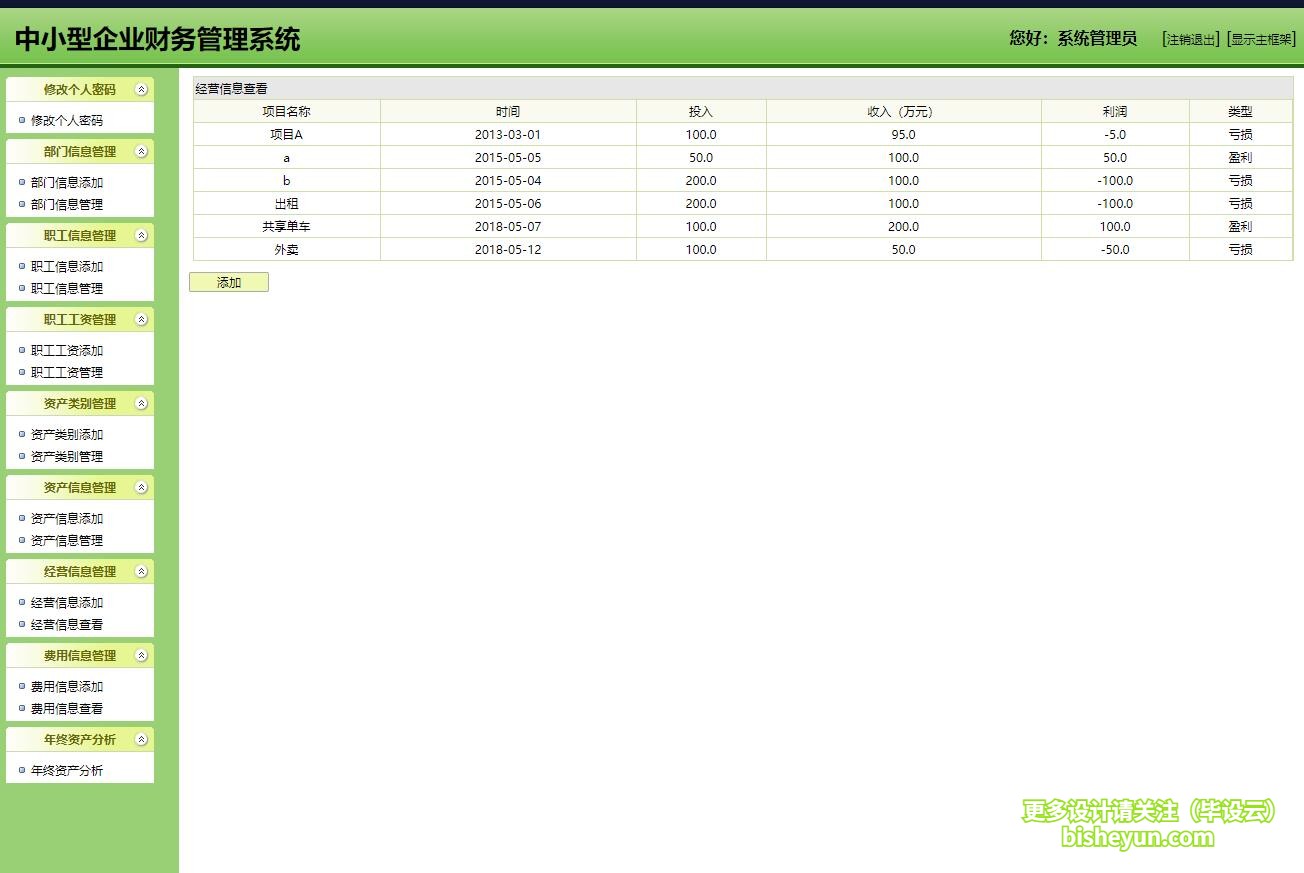The image size is (1304, 873).
Task: Select the 项目A project name cell
Action: click(x=287, y=135)
